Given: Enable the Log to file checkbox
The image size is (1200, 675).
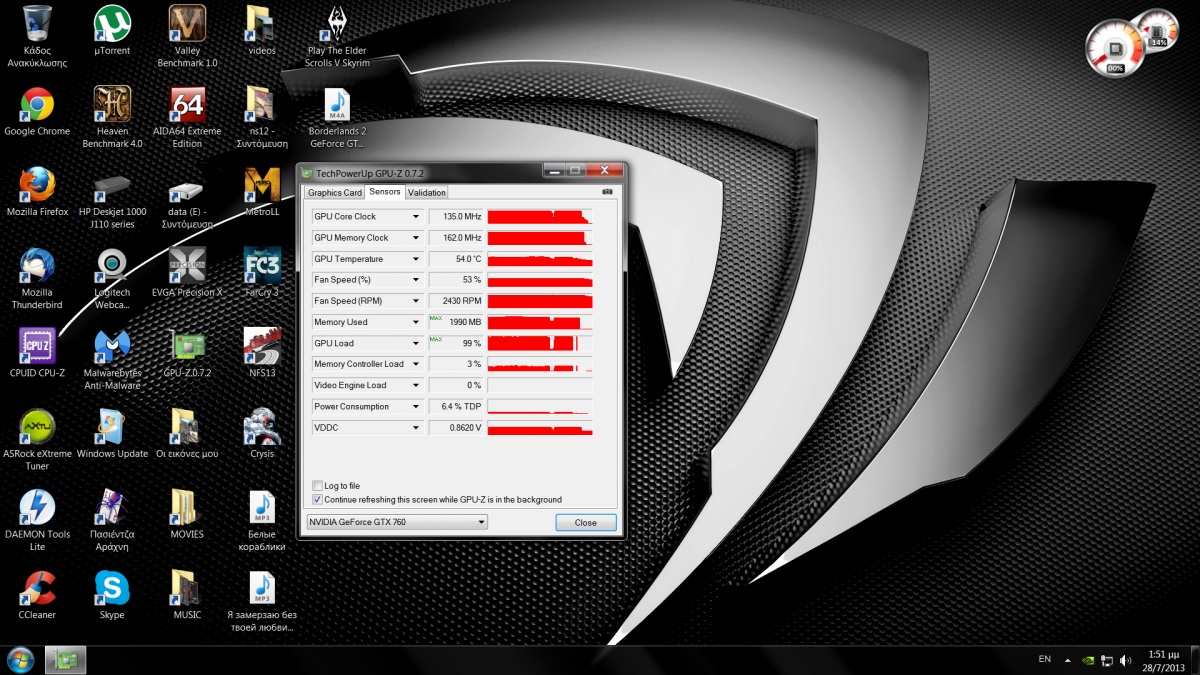Looking at the screenshot, I should 318,486.
